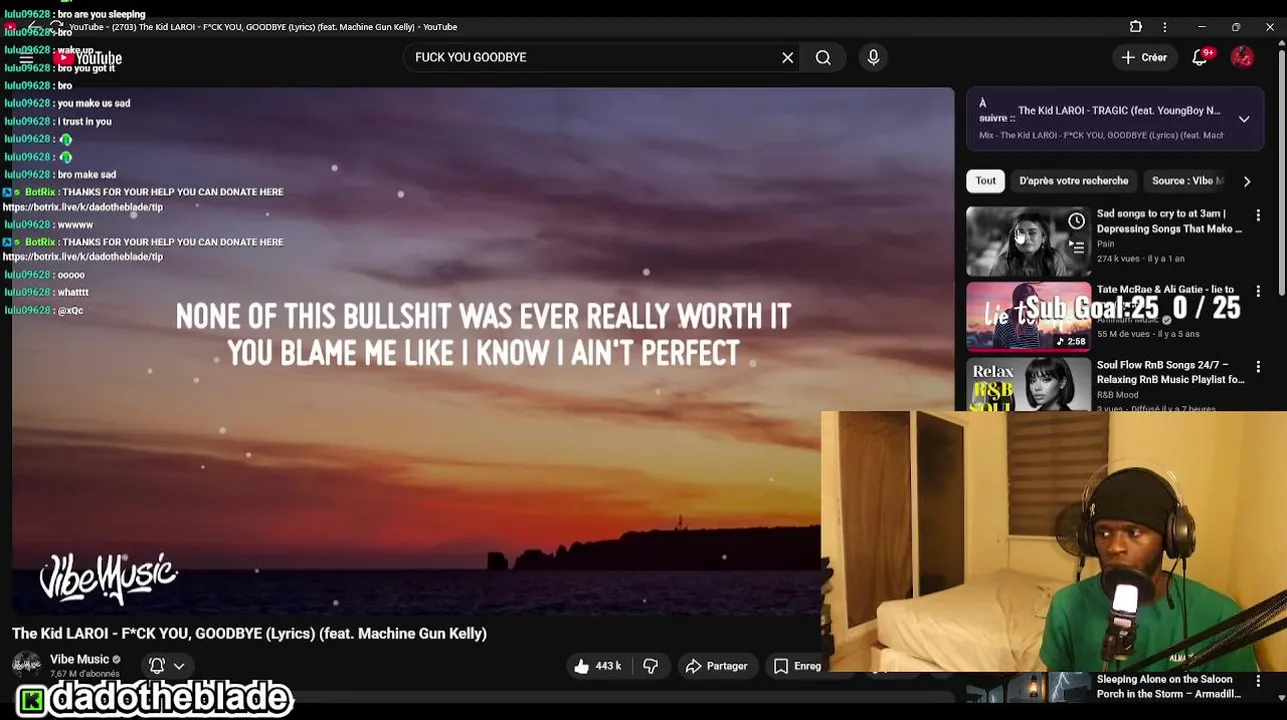
Task: Open the Soul Flow RnB Songs thumbnail
Action: pyautogui.click(x=1028, y=385)
